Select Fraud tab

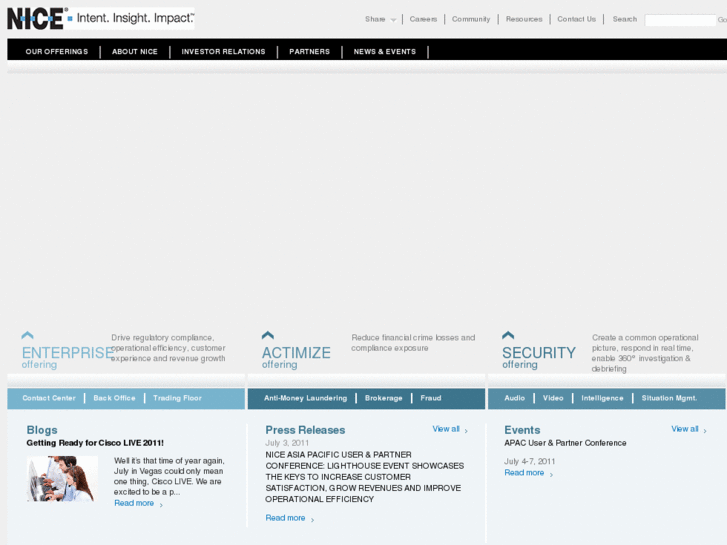coord(431,398)
